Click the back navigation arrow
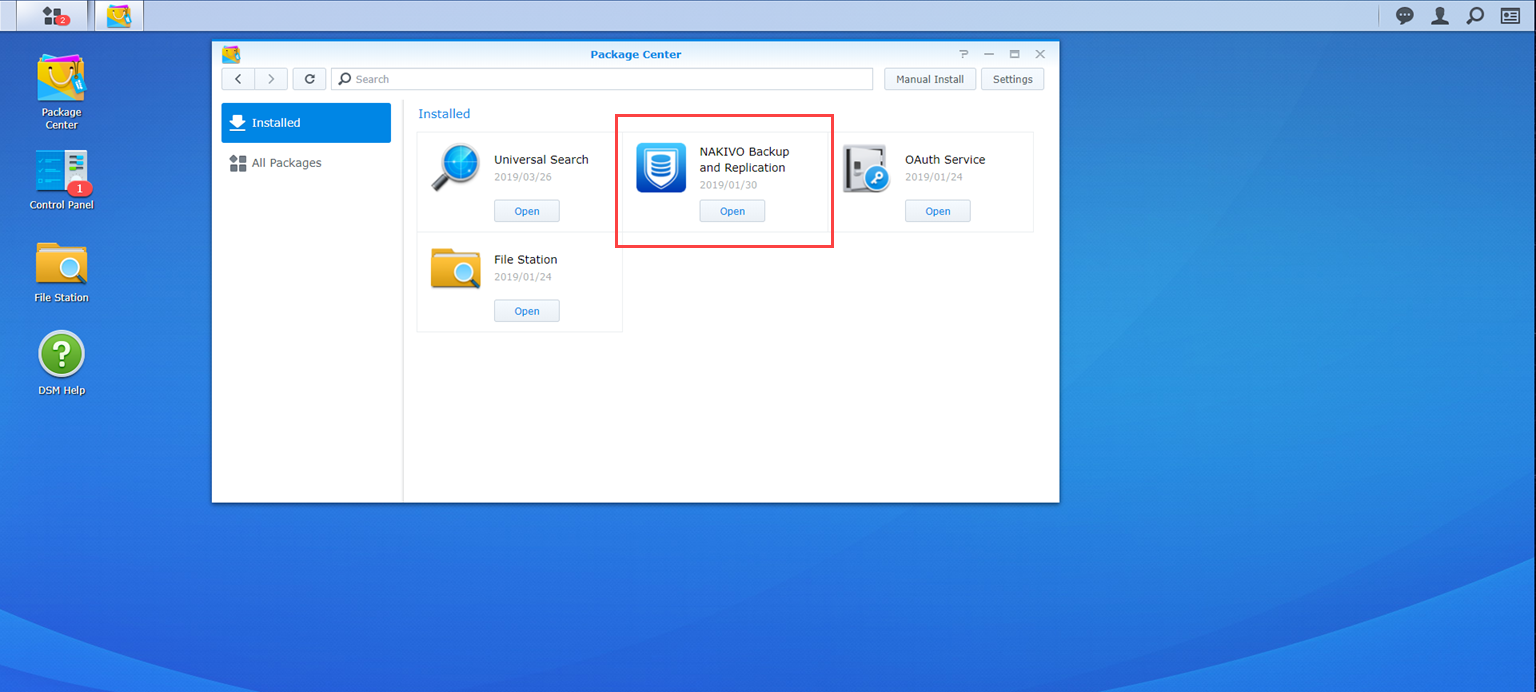Screen dimensions: 1536x692 pos(237,78)
